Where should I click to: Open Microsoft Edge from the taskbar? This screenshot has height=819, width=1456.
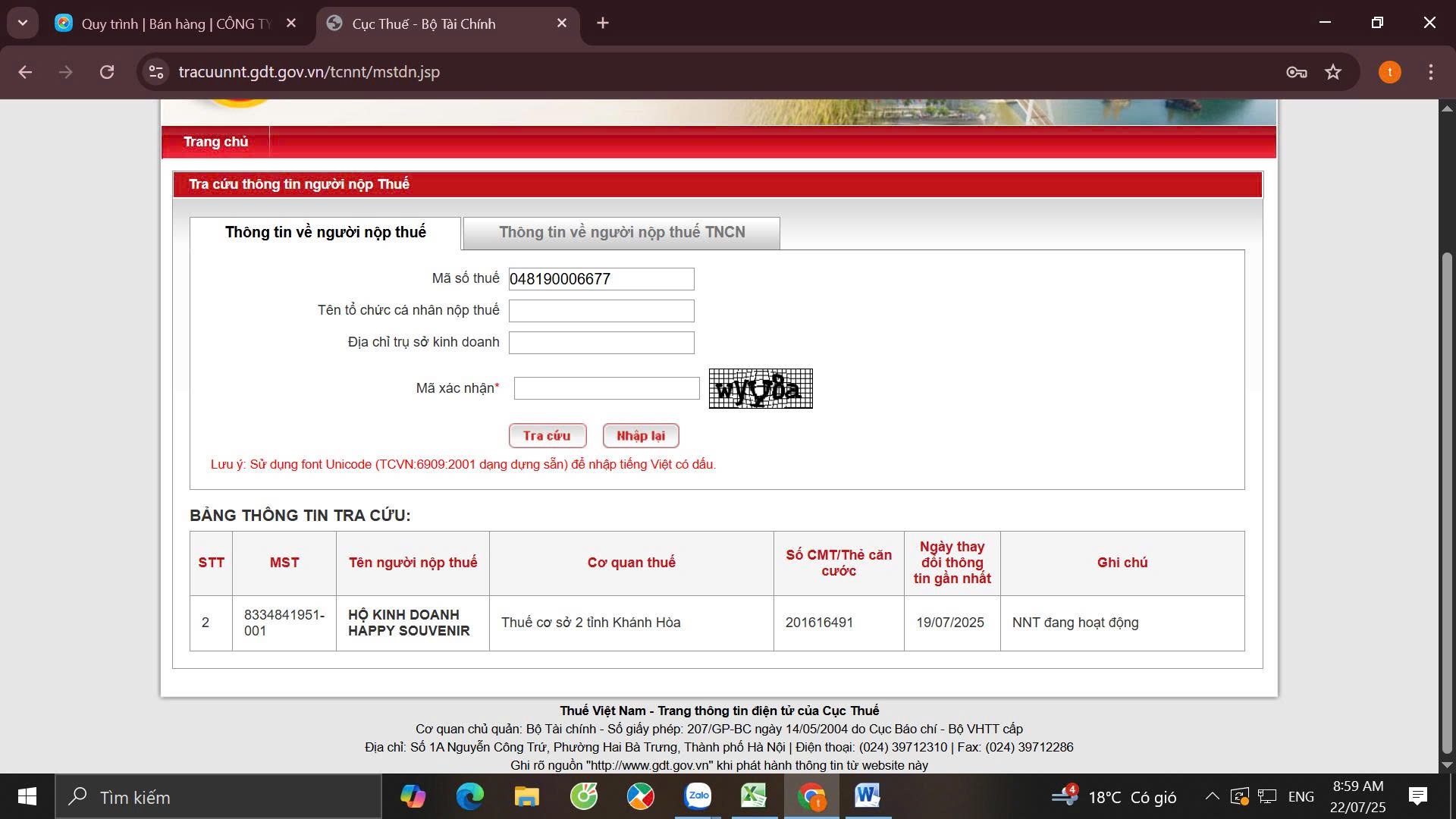point(470,796)
